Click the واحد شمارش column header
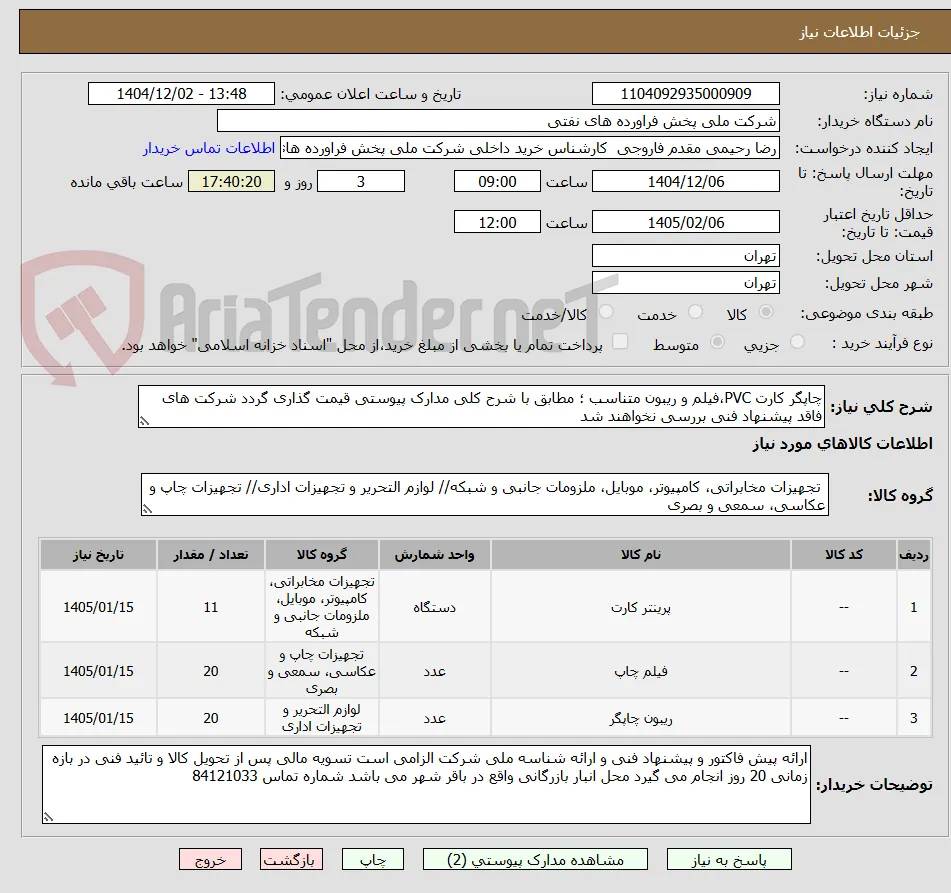Image resolution: width=951 pixels, height=893 pixels. point(434,554)
